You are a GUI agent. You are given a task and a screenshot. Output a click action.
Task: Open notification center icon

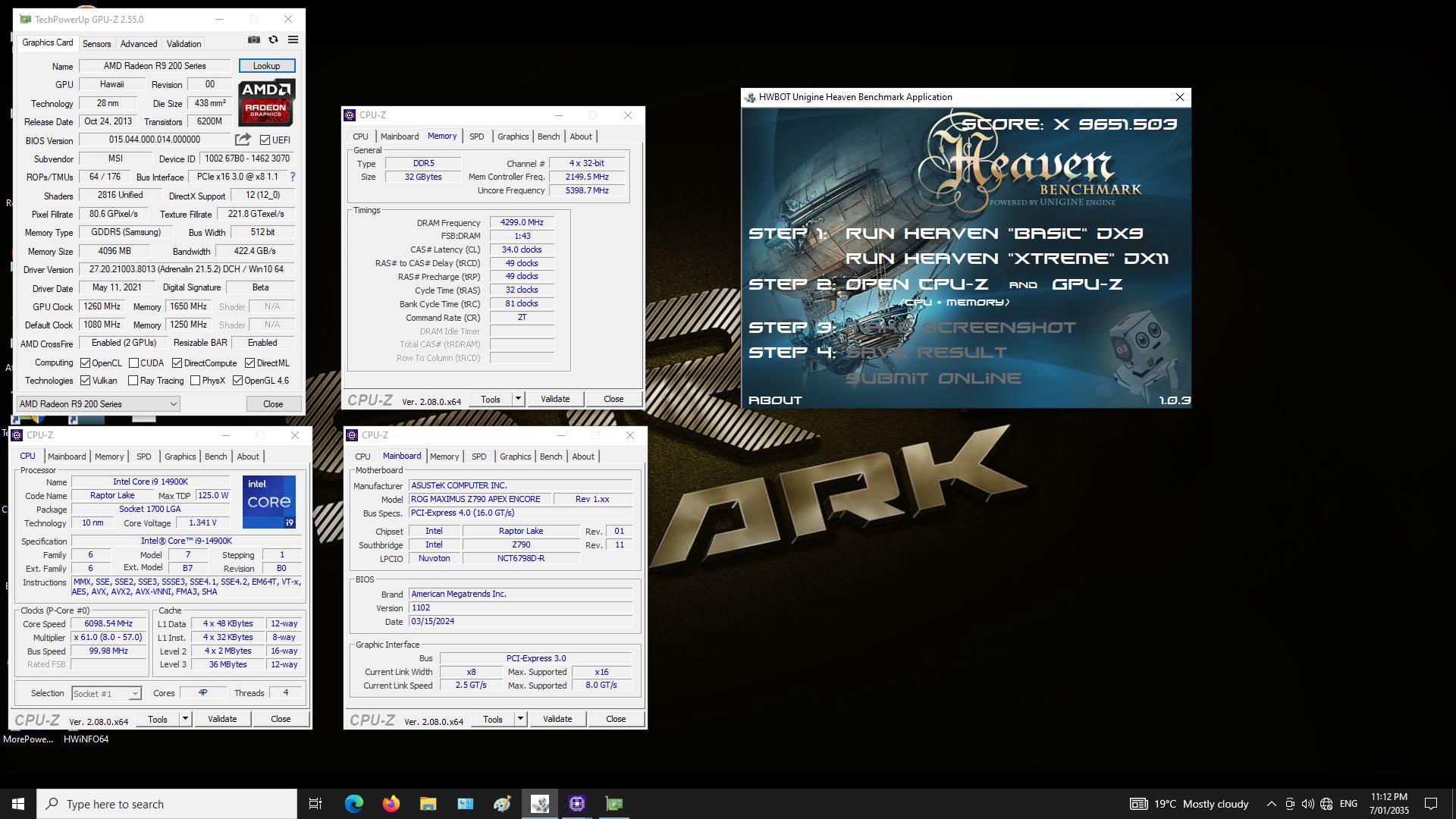1431,804
